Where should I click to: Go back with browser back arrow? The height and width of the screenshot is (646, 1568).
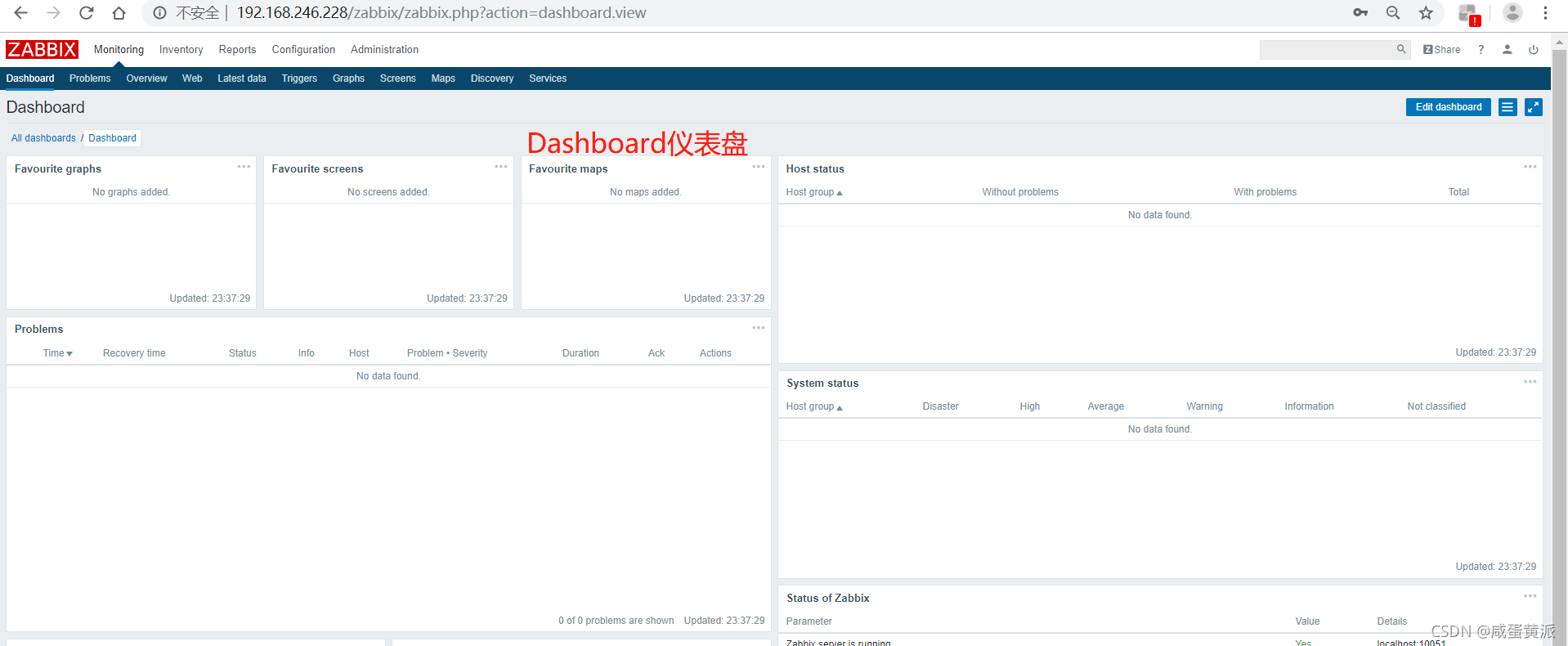coord(21,13)
